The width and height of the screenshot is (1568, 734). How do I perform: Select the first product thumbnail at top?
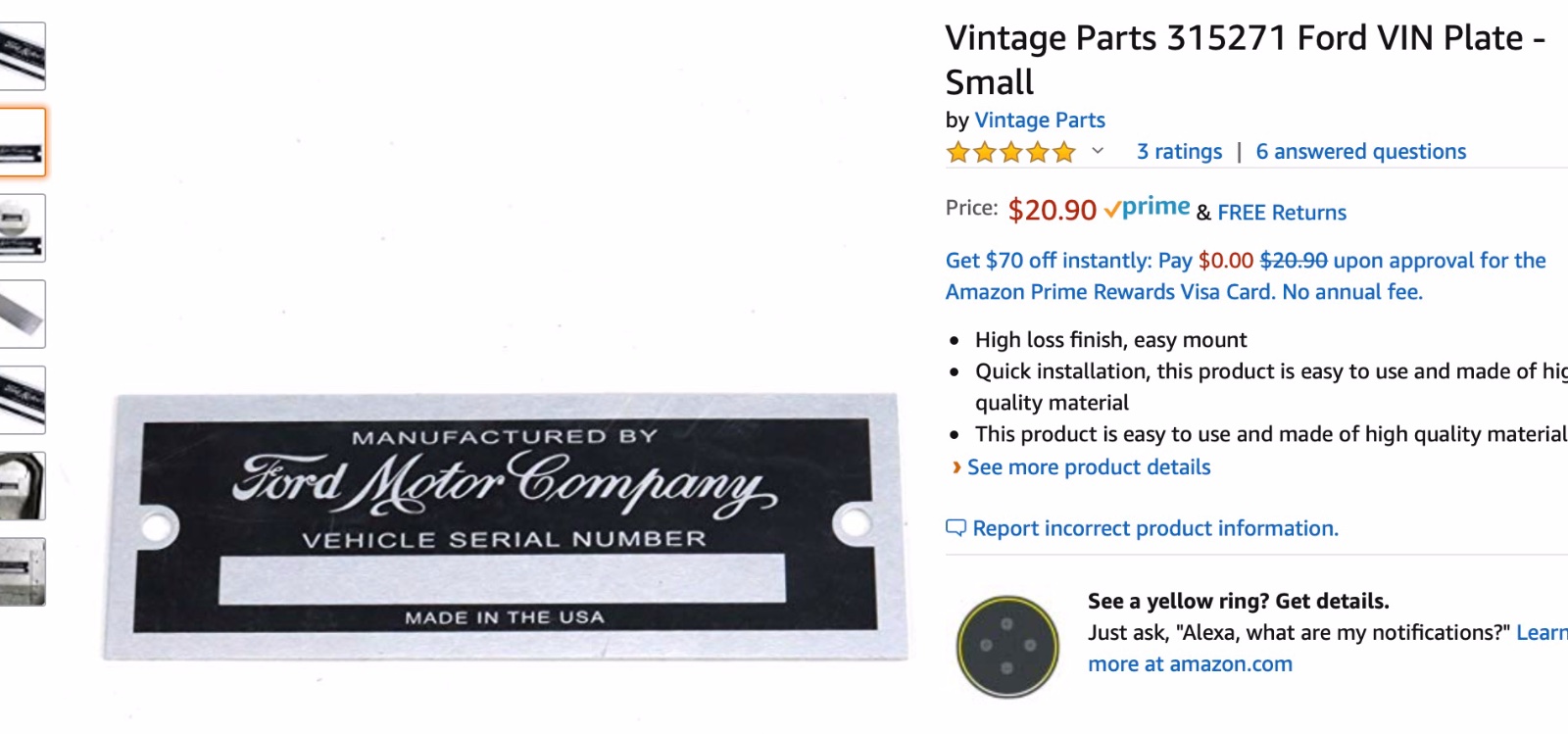(22, 57)
